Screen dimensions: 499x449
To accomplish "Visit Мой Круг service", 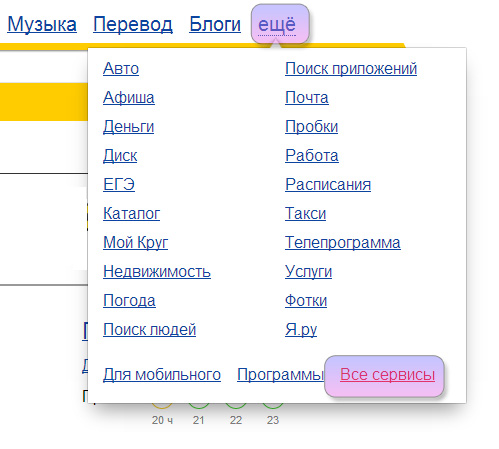I will pyautogui.click(x=135, y=242).
